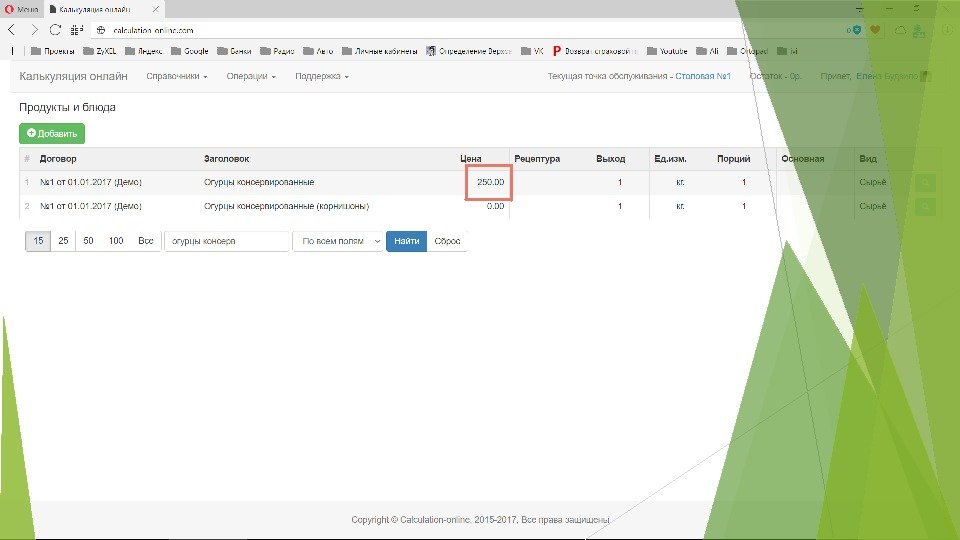Open the VK bookmarks folder
Screen dimensions: 960x540
532,51
